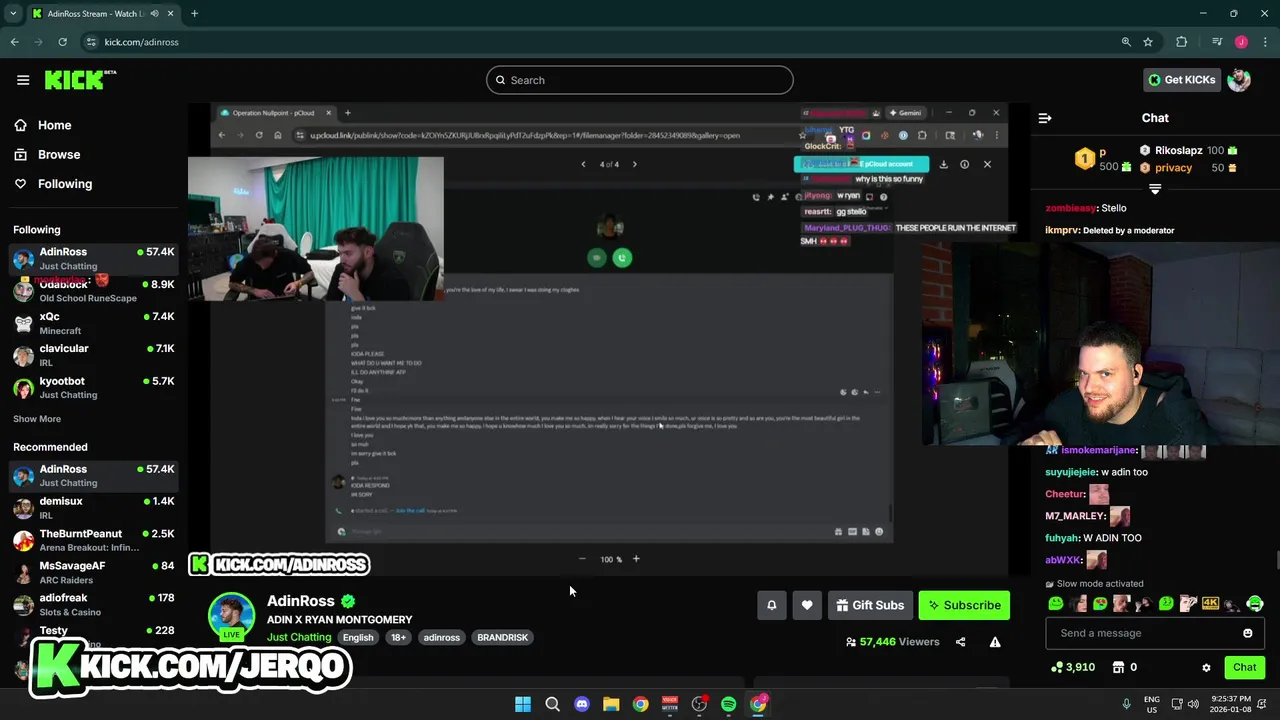Viewport: 1280px width, 720px height.
Task: Report stream with warning triangle icon
Action: 995,642
